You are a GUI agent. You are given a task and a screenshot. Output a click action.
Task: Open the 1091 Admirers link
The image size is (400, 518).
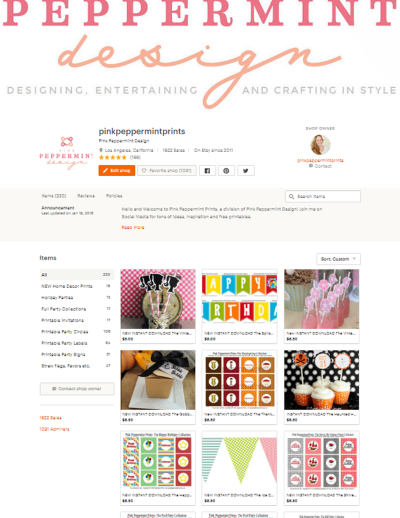pos(54,429)
